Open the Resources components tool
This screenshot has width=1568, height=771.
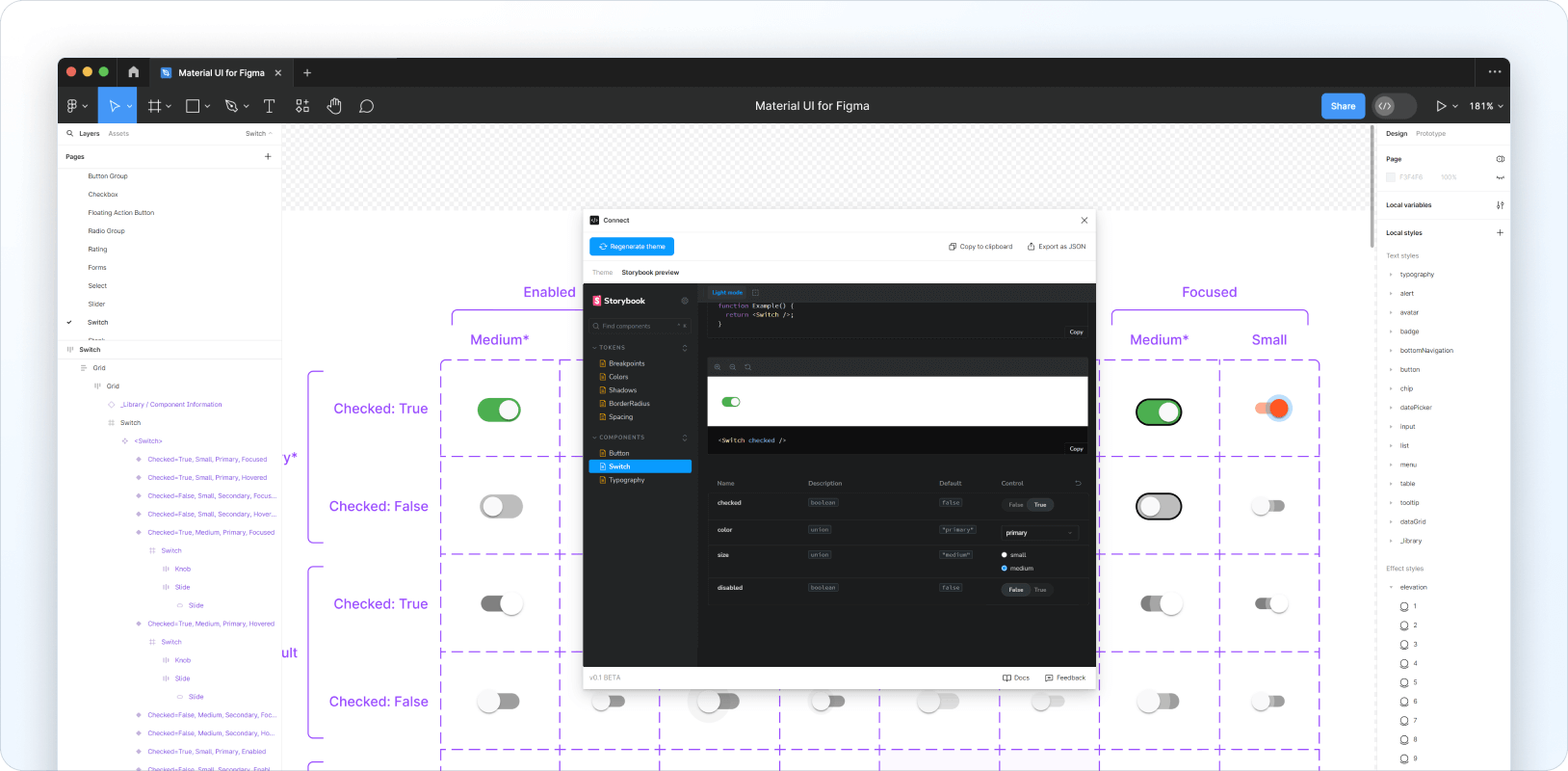tap(302, 106)
